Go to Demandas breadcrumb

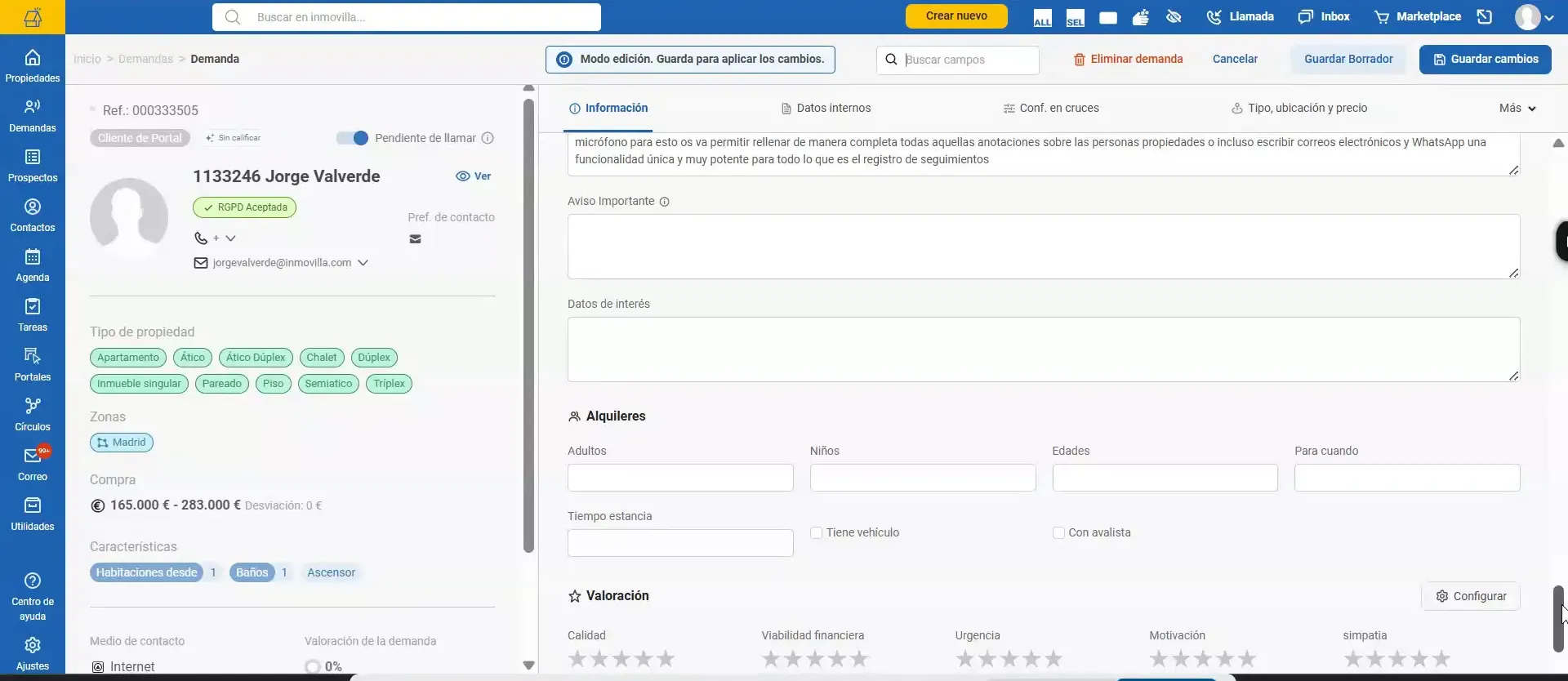[145, 59]
